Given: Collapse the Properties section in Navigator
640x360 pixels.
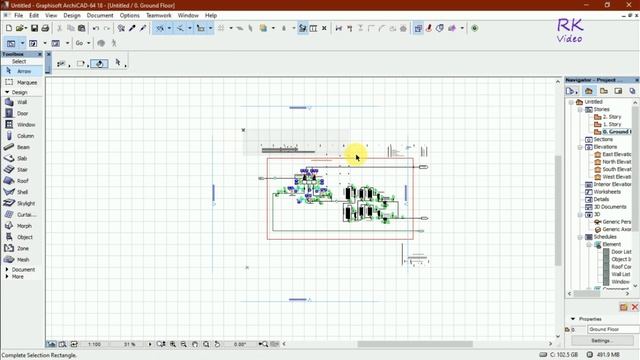Looking at the screenshot, I should point(573,319).
